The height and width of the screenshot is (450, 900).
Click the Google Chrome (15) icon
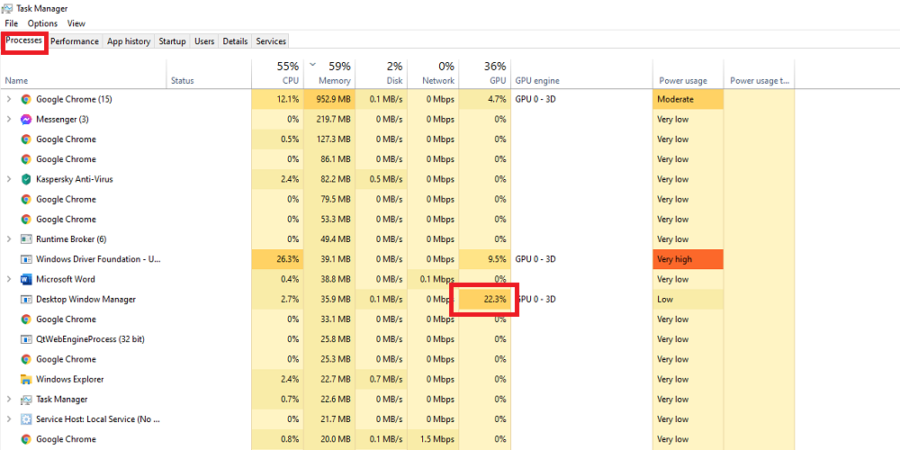point(26,99)
